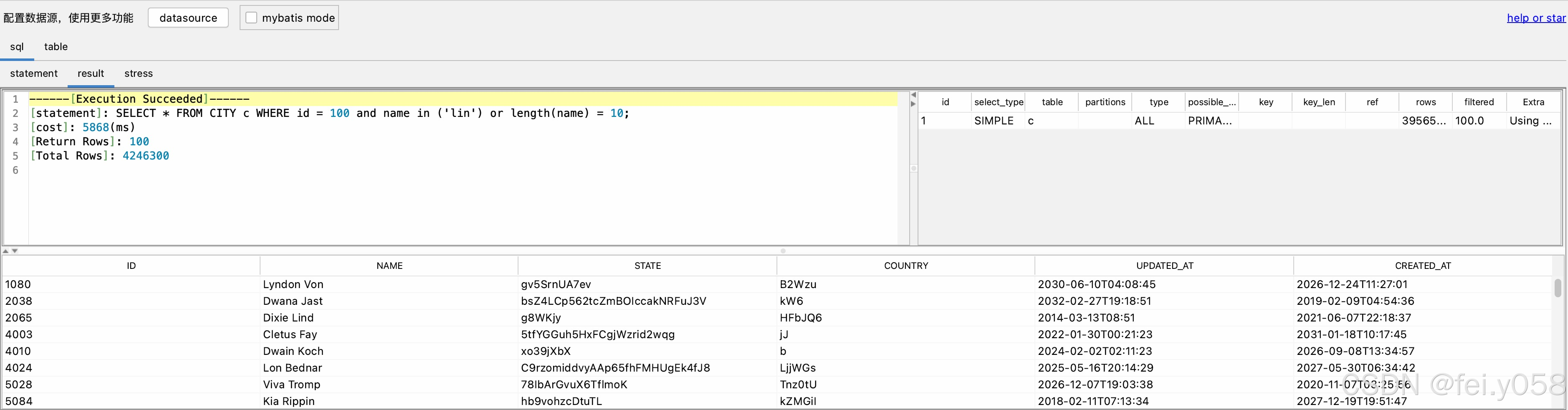
Task: Click the possible_... explain column header
Action: [x=1212, y=102]
